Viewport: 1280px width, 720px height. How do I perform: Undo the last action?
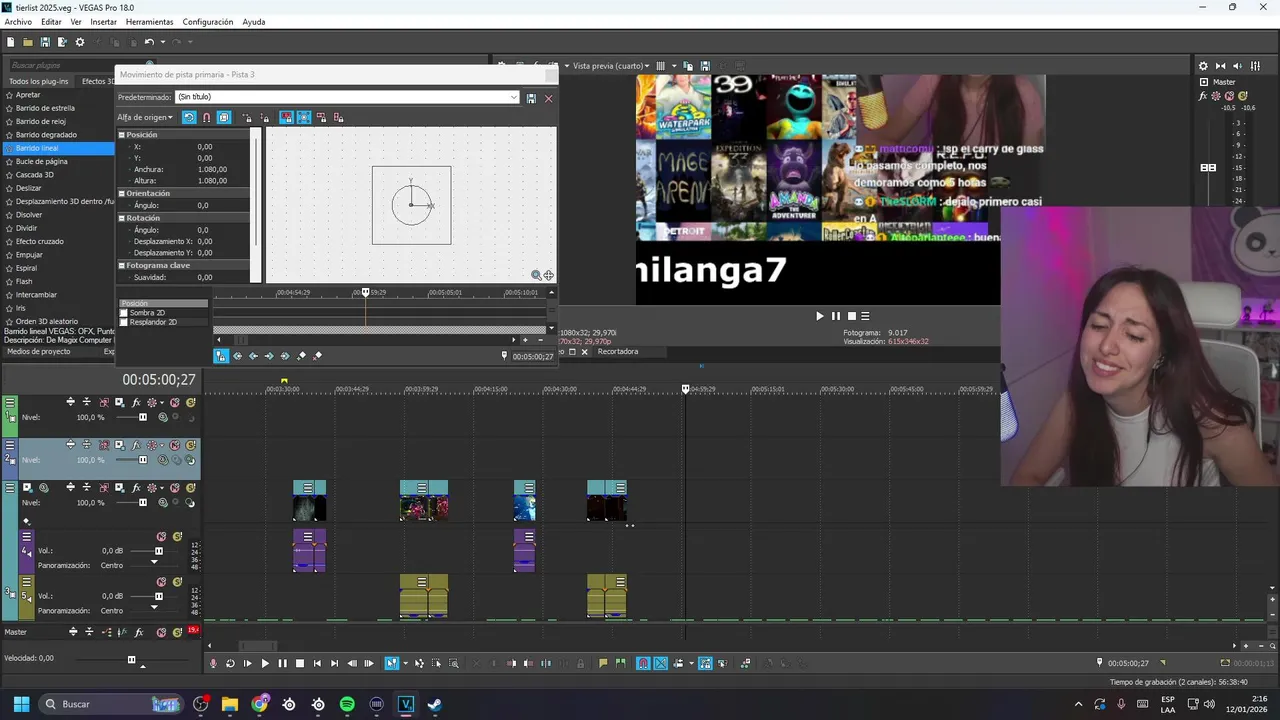click(x=149, y=42)
